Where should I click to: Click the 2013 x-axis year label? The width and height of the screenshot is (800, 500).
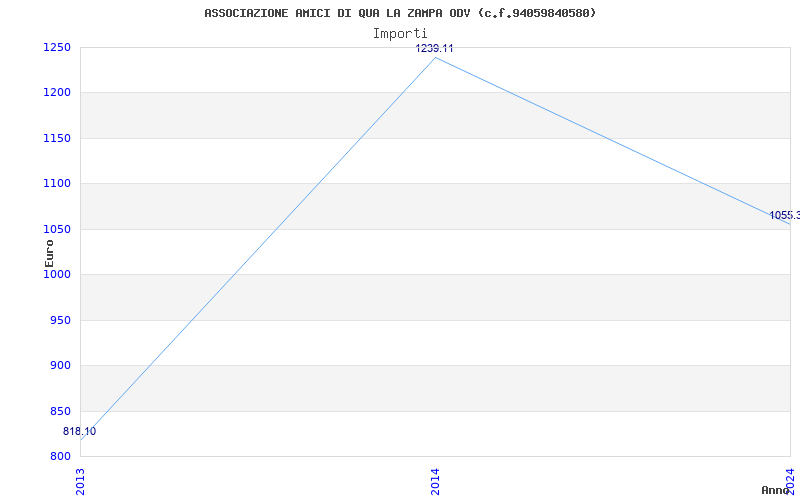80,482
